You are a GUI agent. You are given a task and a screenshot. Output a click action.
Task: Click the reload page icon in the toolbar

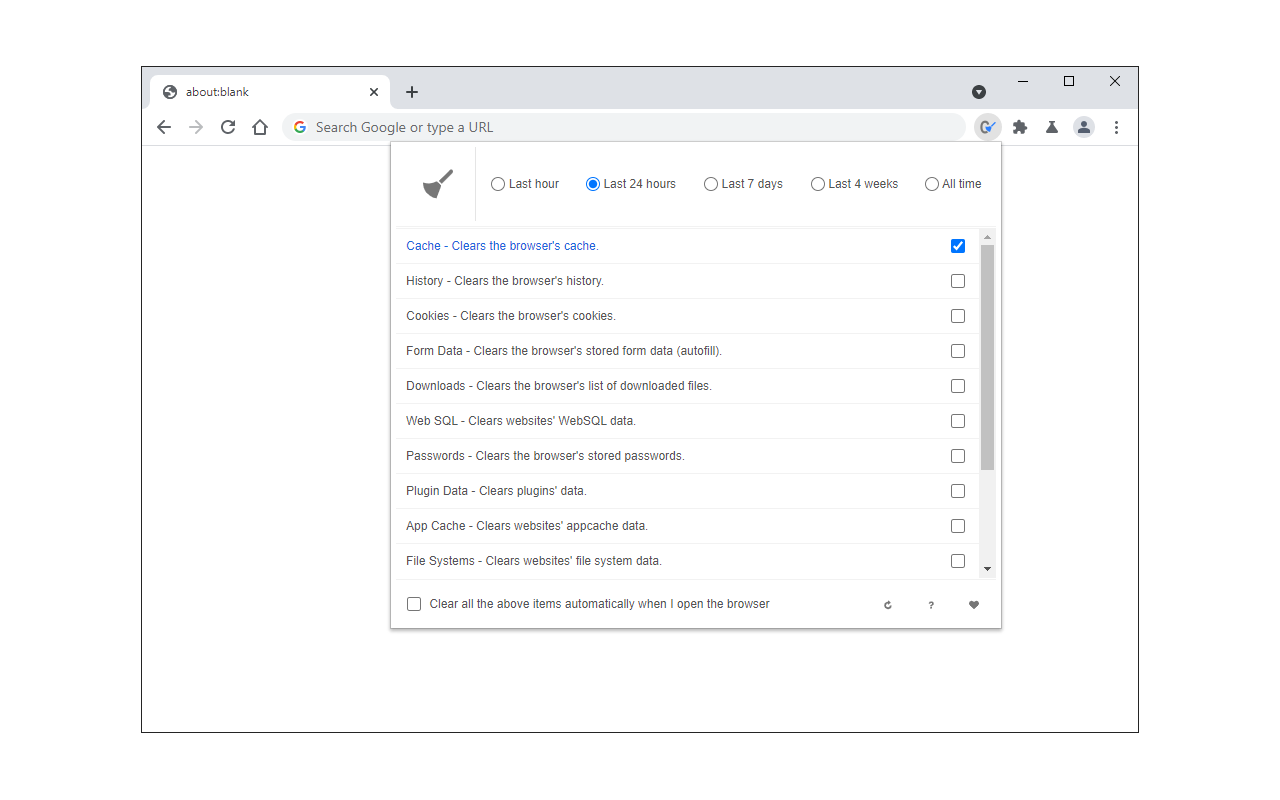tap(228, 127)
